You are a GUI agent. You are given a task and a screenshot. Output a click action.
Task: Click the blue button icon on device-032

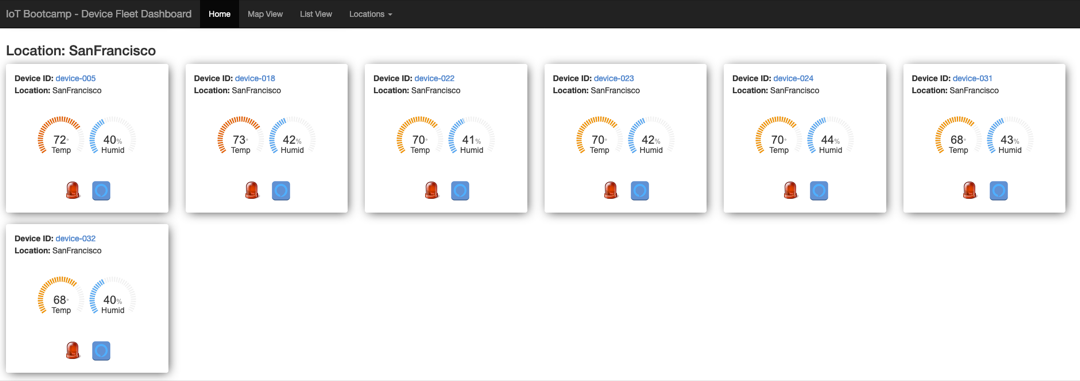point(101,351)
